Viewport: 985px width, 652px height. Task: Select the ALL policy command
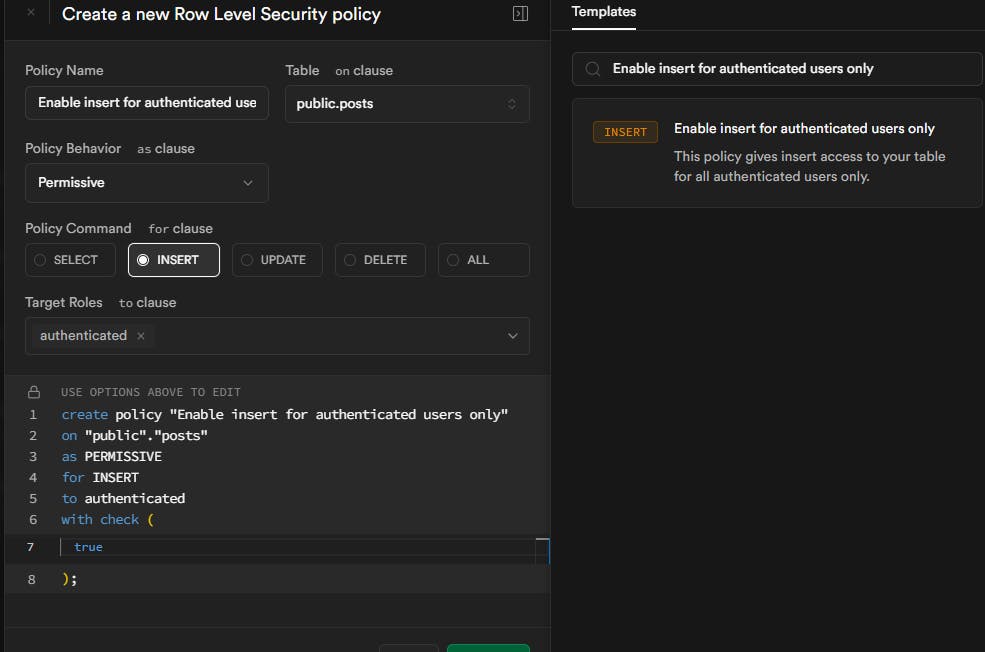(484, 260)
